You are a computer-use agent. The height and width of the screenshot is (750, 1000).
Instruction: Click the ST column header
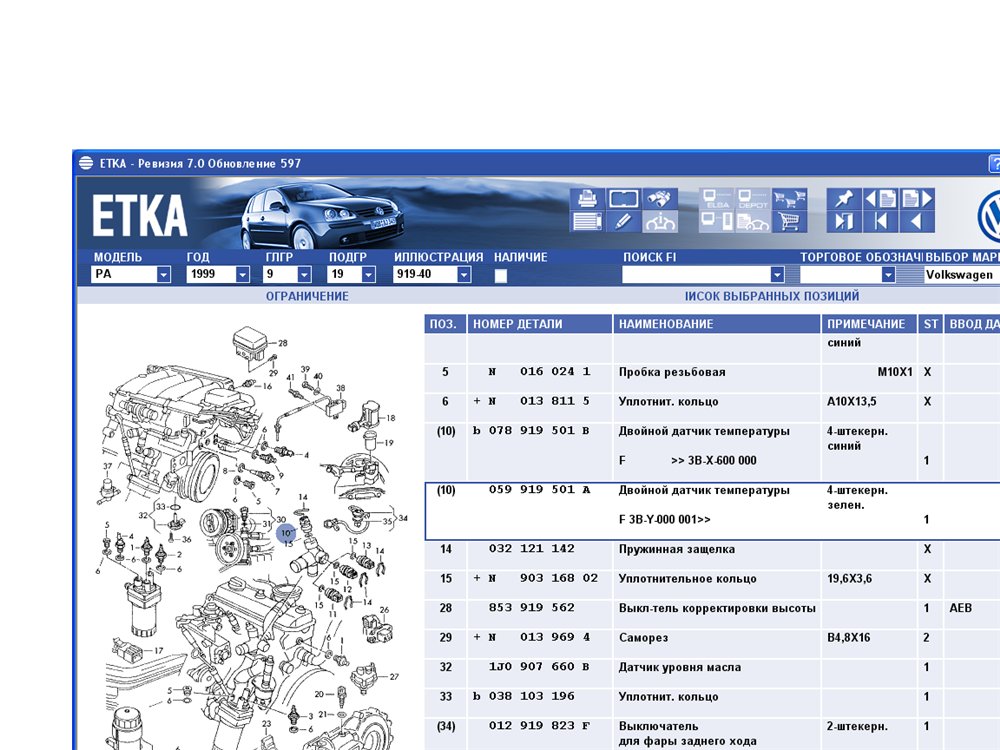tap(930, 324)
